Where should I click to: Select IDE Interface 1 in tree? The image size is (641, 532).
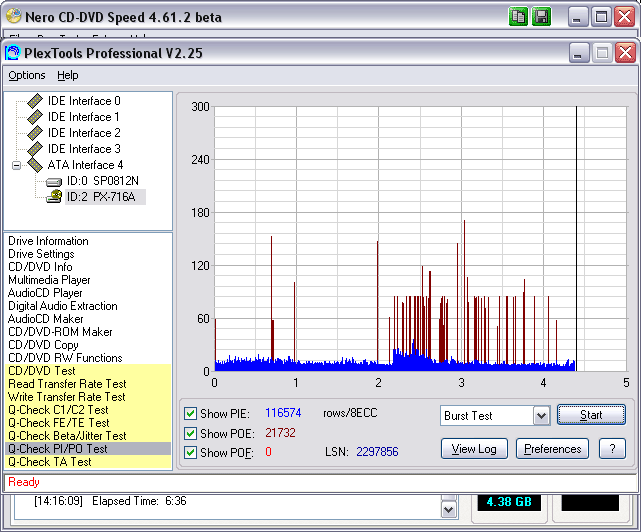(83, 117)
